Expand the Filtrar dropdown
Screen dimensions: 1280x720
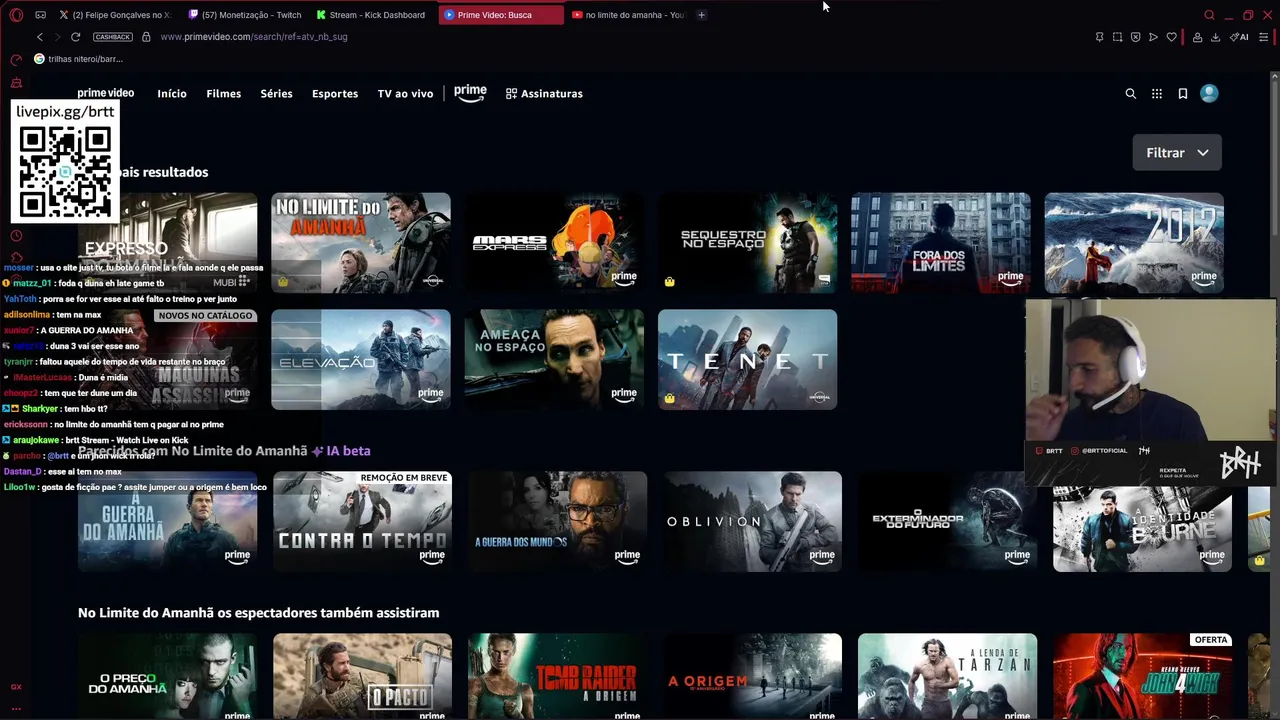(1177, 153)
